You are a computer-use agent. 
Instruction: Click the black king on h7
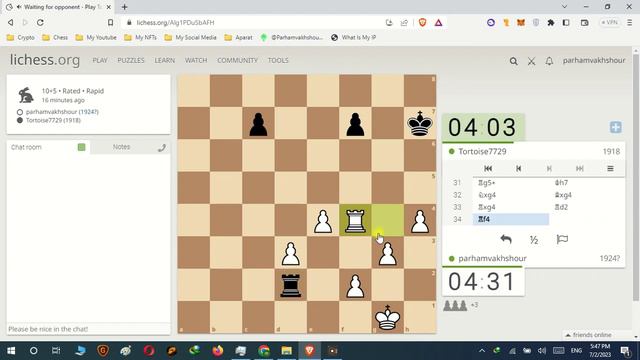(x=420, y=123)
